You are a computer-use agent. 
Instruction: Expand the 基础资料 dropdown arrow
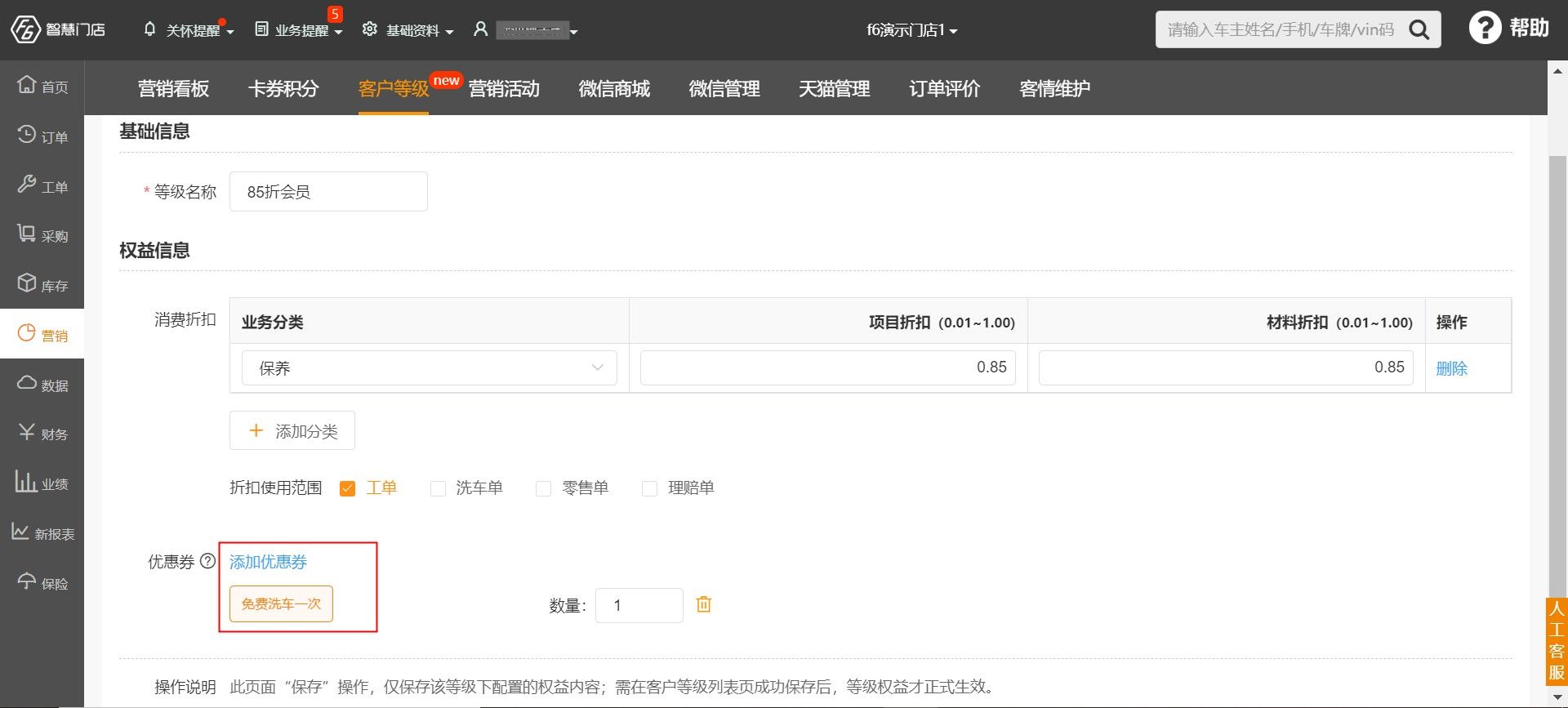point(449,32)
